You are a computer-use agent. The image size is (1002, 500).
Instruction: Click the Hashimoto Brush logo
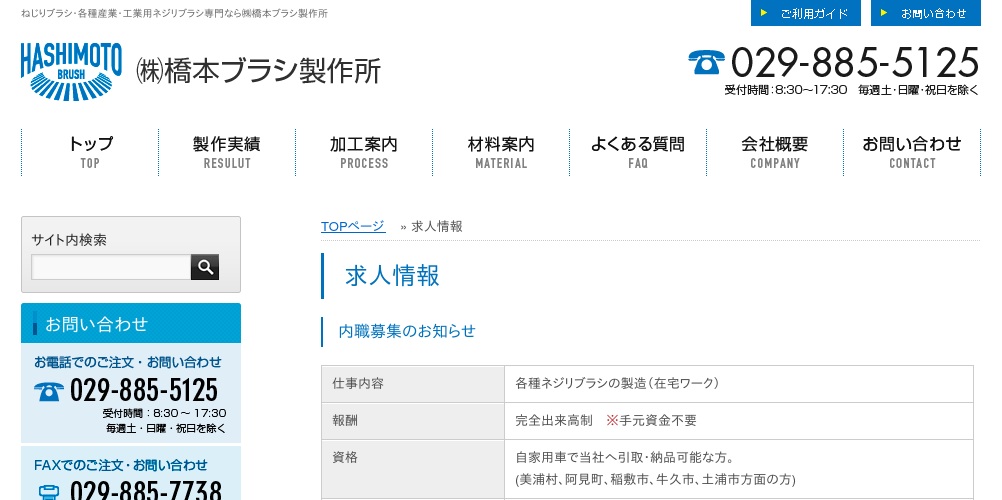click(x=71, y=71)
